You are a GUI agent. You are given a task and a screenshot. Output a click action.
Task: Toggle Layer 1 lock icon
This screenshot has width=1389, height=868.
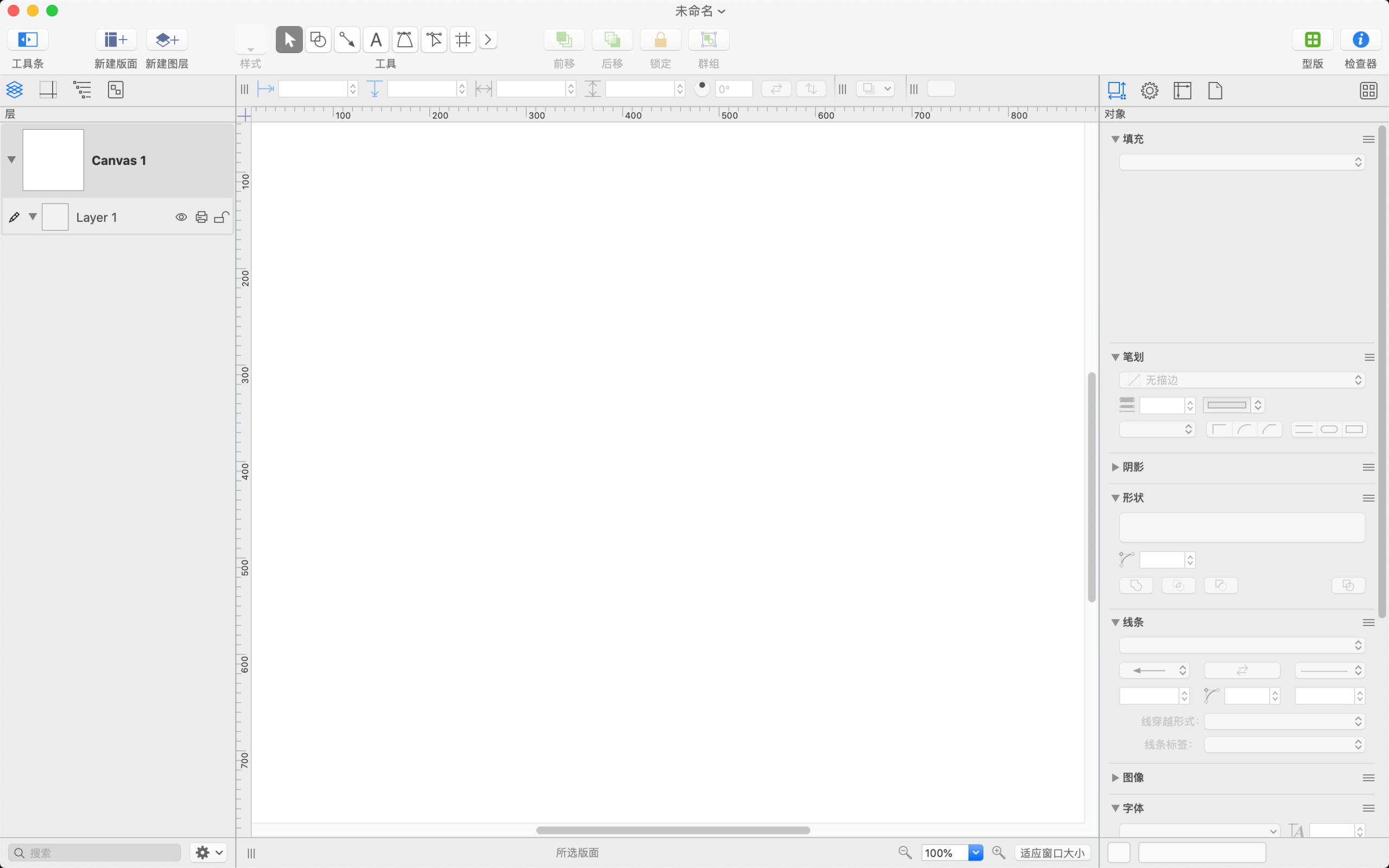pyautogui.click(x=221, y=217)
